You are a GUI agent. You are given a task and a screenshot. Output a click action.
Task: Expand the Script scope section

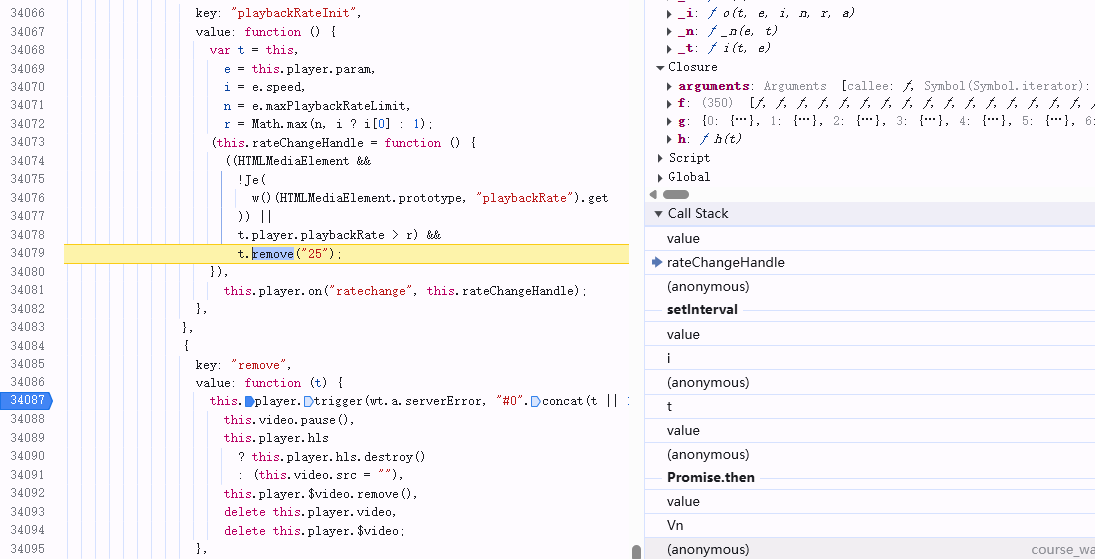pos(660,158)
